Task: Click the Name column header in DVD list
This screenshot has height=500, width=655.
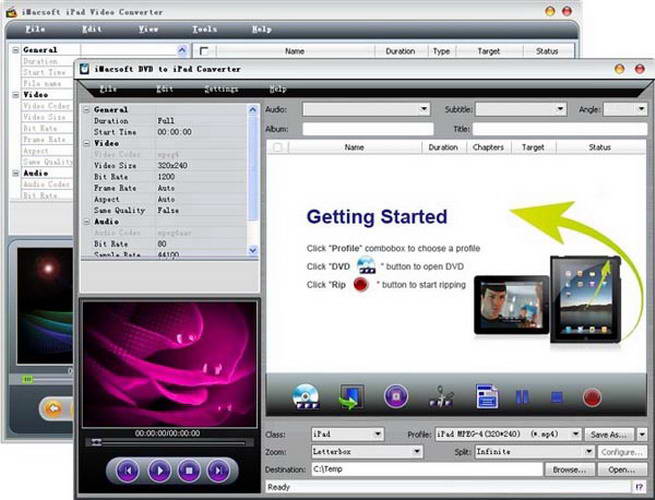Action: (x=355, y=147)
